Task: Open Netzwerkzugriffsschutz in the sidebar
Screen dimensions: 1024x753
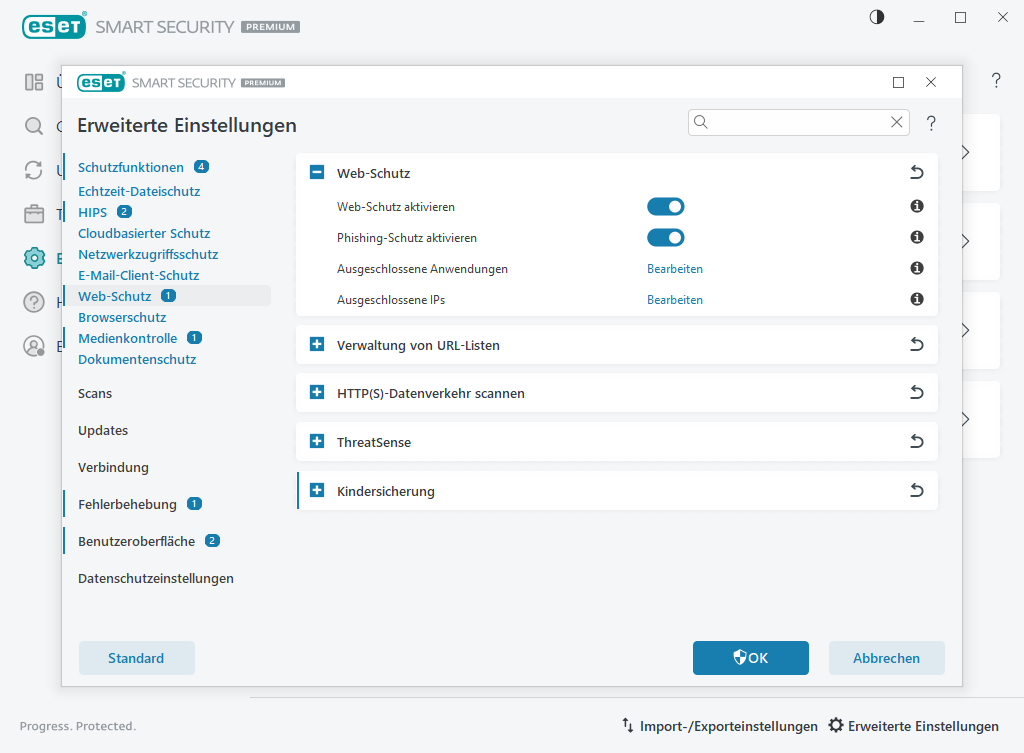Action: [148, 254]
